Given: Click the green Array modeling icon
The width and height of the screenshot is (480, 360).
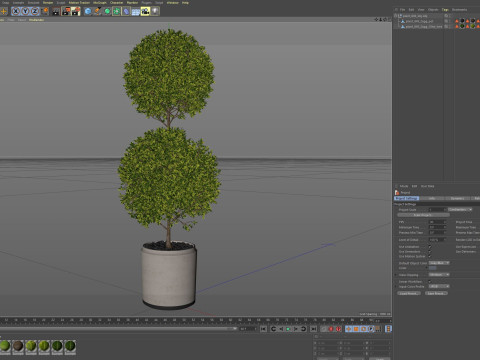Looking at the screenshot, I should 117,11.
